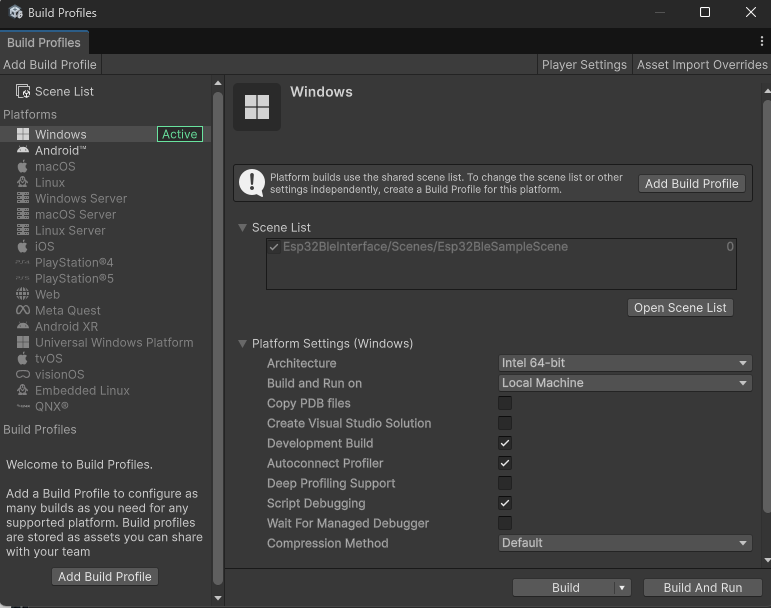Viewport: 771px width, 608px height.
Task: Open the Player Settings tab
Action: pos(584,64)
